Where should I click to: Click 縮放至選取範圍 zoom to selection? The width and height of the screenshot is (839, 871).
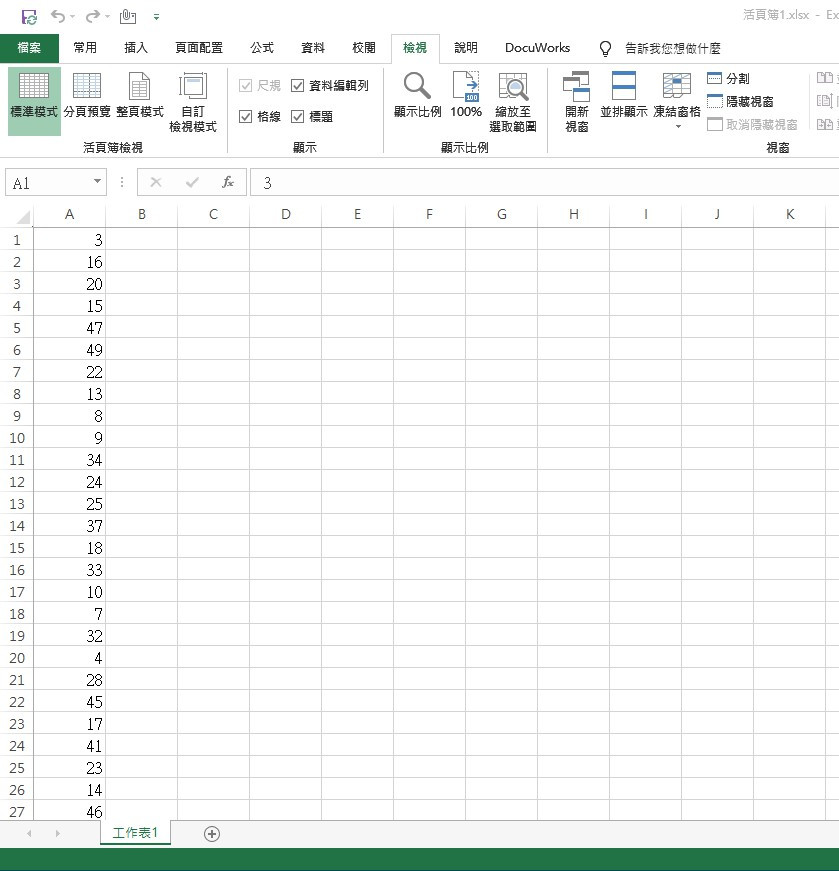512,102
